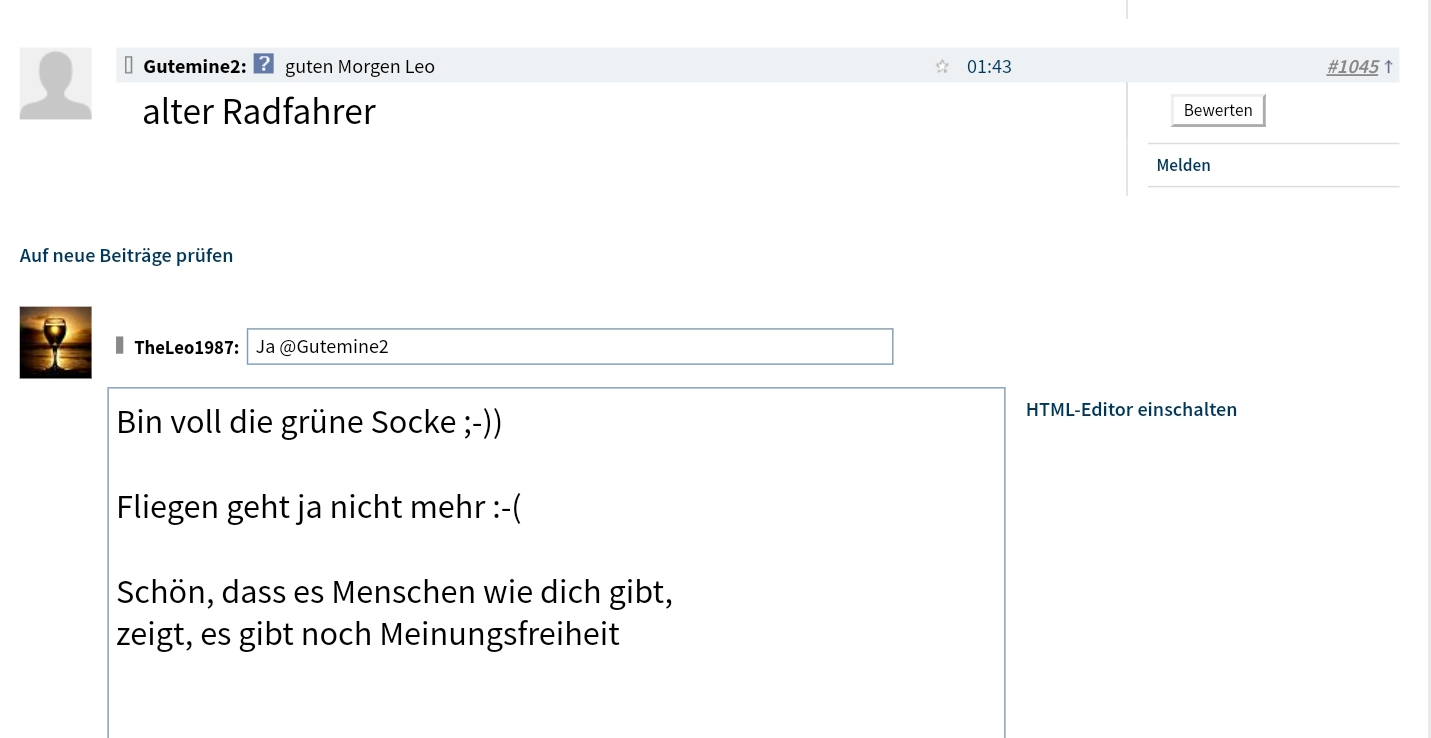The image size is (1431, 738).
Task: Click the 'Bin voll die grüne Socke' line
Action: pos(309,422)
